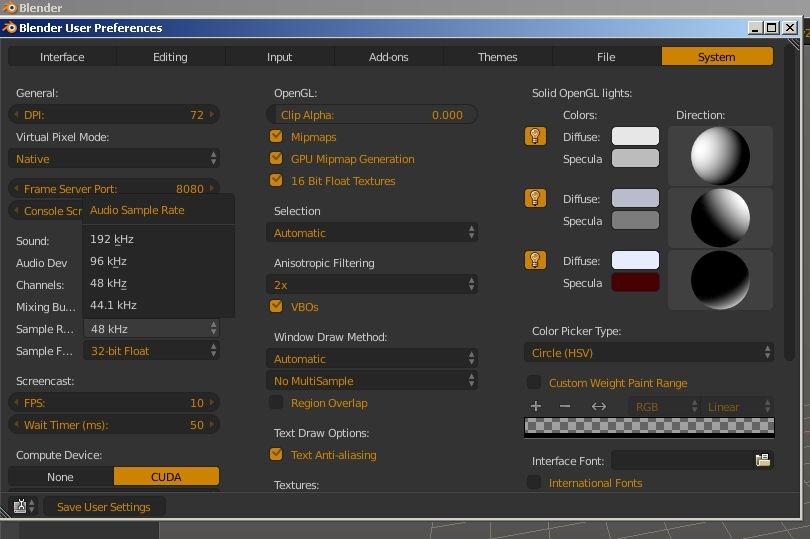Toggle the first solid OpenGL light bulb
Image resolution: width=810 pixels, height=539 pixels.
pos(535,137)
